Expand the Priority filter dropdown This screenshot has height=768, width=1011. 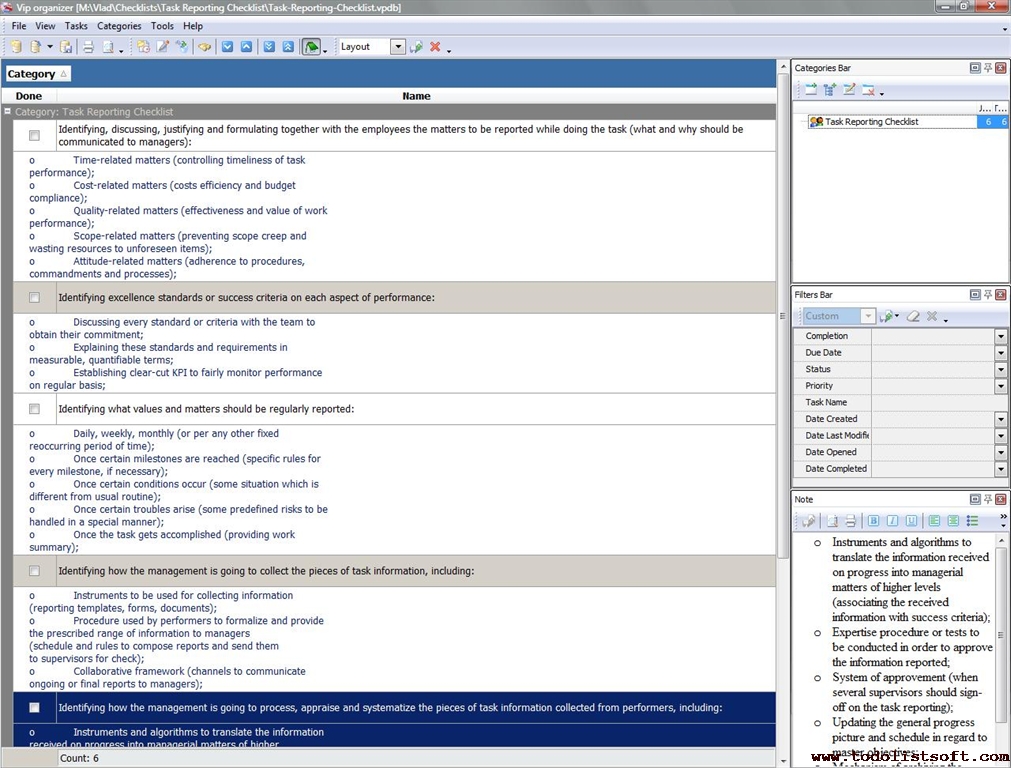click(x=1000, y=386)
